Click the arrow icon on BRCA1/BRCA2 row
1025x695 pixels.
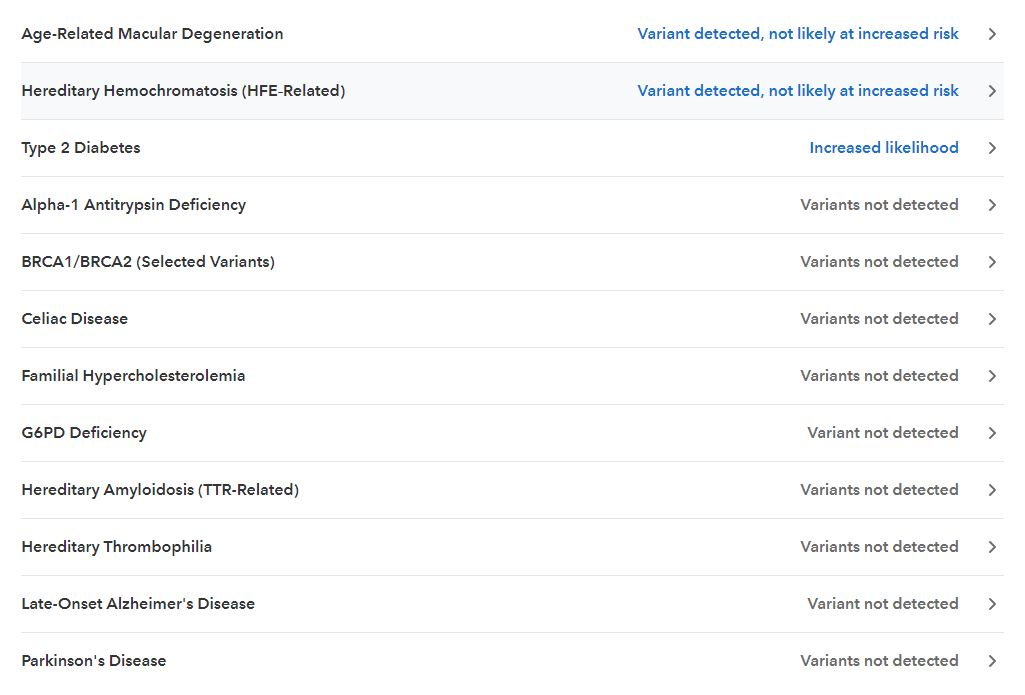pyautogui.click(x=992, y=262)
